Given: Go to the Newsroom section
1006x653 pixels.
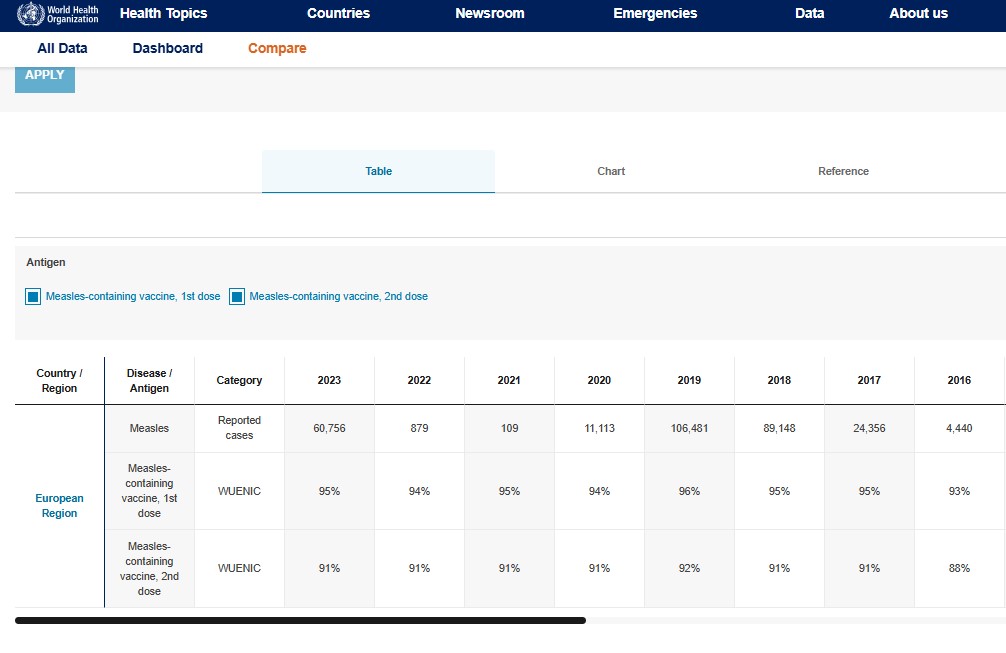Looking at the screenshot, I should pyautogui.click(x=491, y=14).
